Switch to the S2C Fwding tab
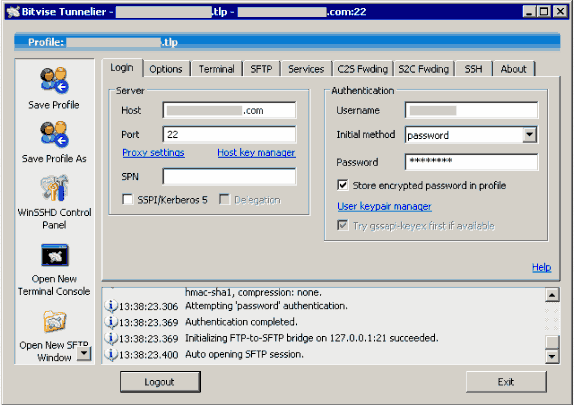This screenshot has width=574, height=405. point(424,69)
